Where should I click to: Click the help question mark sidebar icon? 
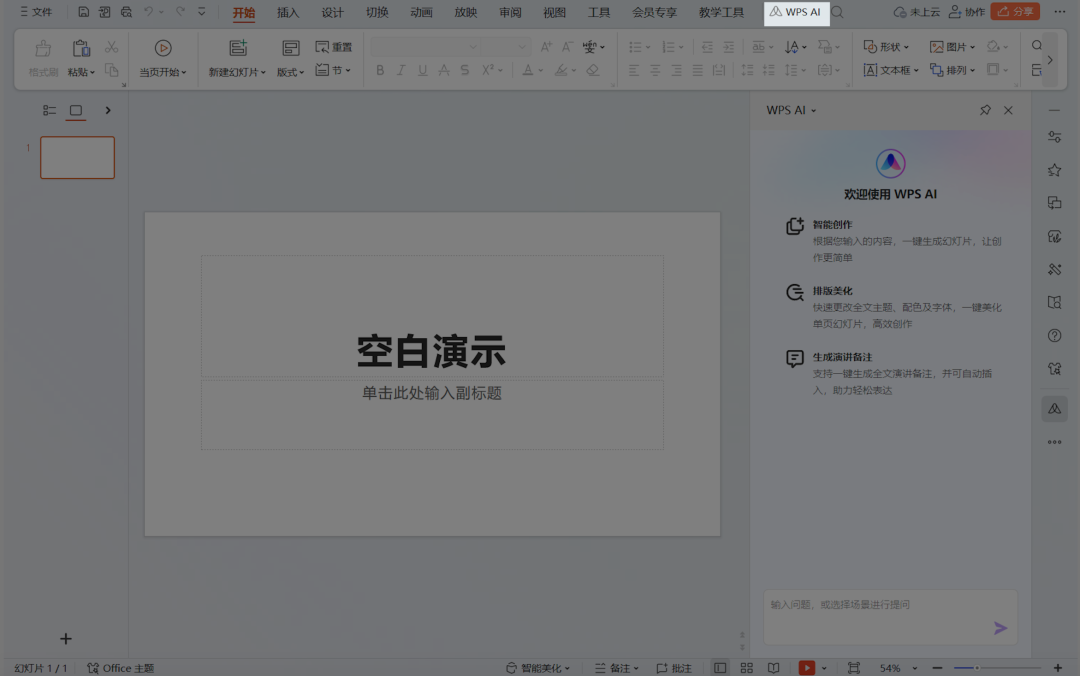[1055, 336]
